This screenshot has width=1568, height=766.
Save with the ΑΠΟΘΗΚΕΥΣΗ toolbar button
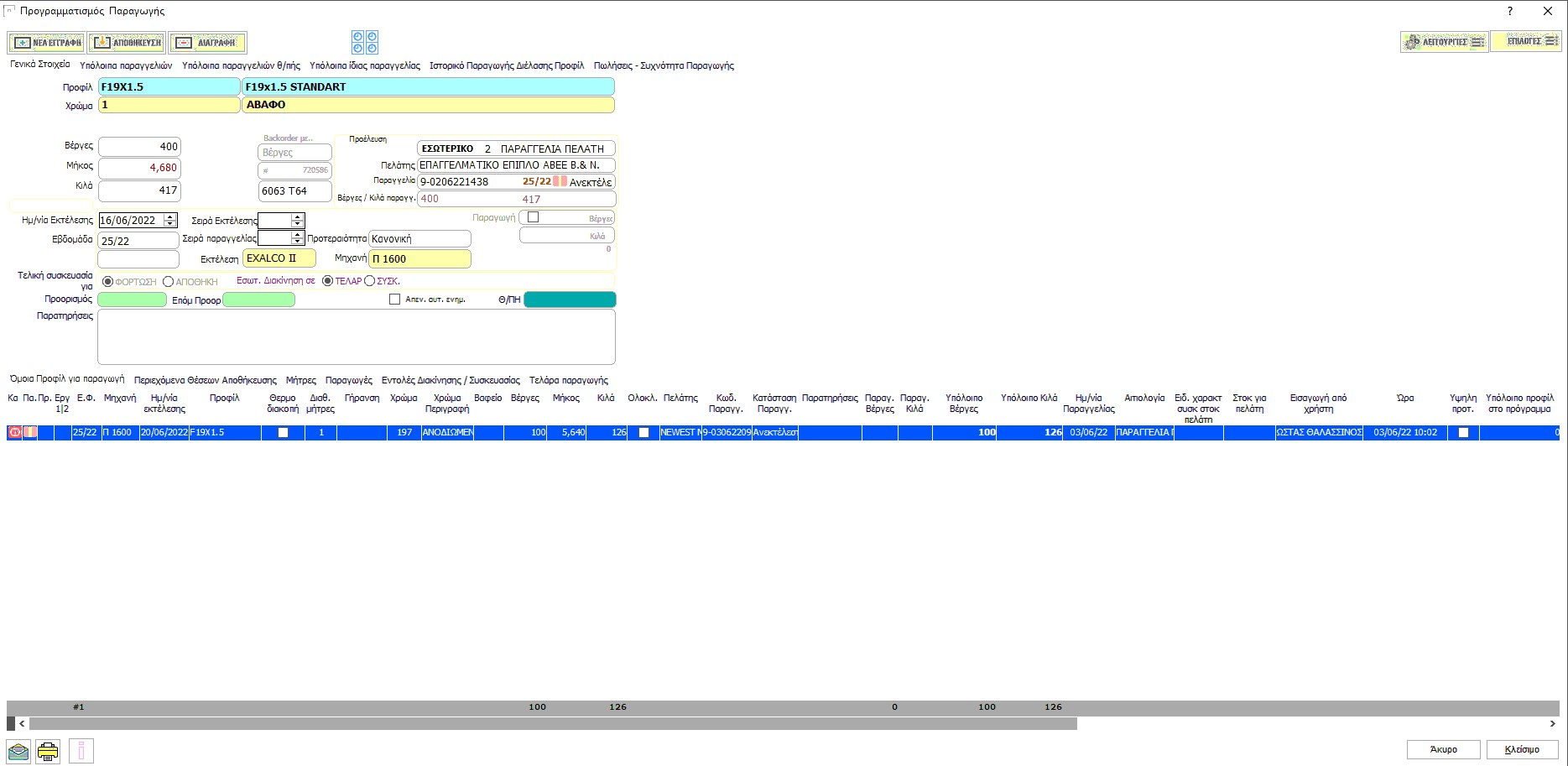click(x=127, y=42)
